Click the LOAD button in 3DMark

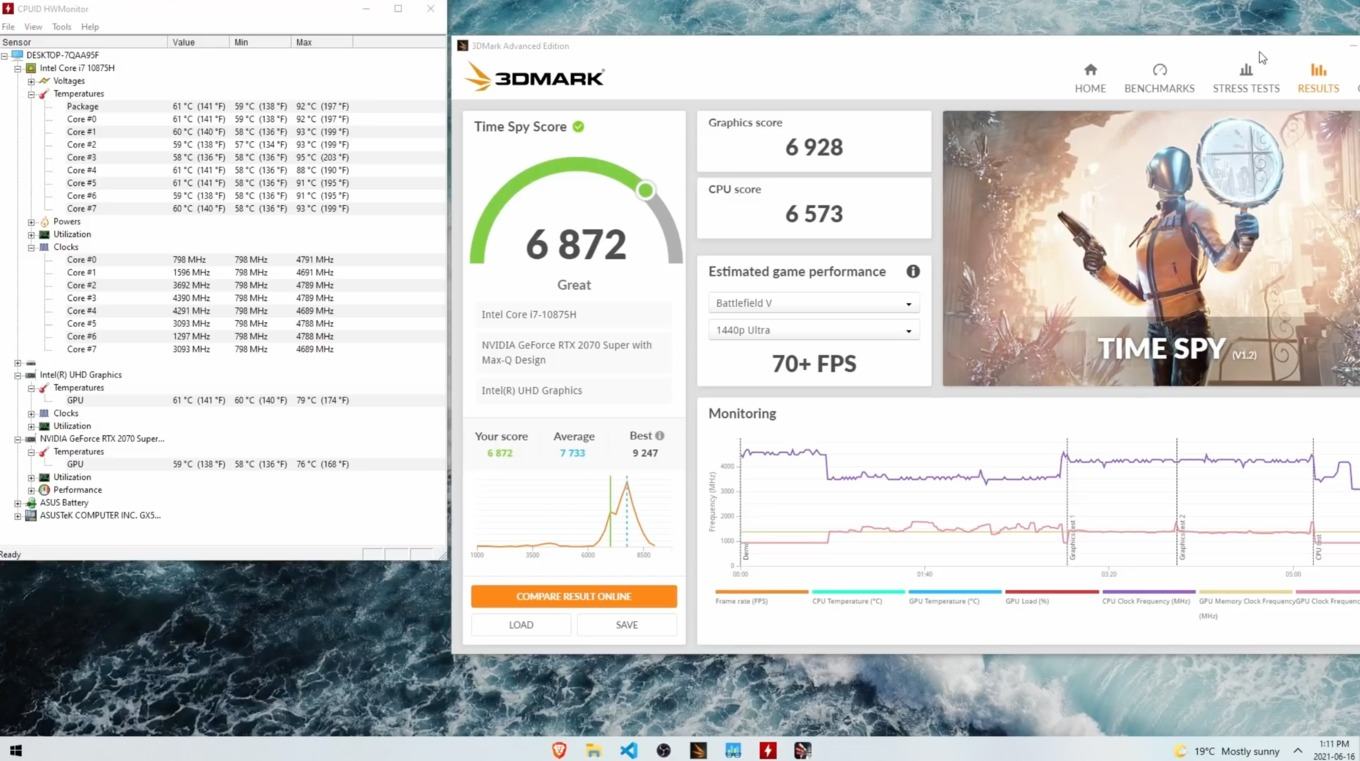(x=521, y=625)
